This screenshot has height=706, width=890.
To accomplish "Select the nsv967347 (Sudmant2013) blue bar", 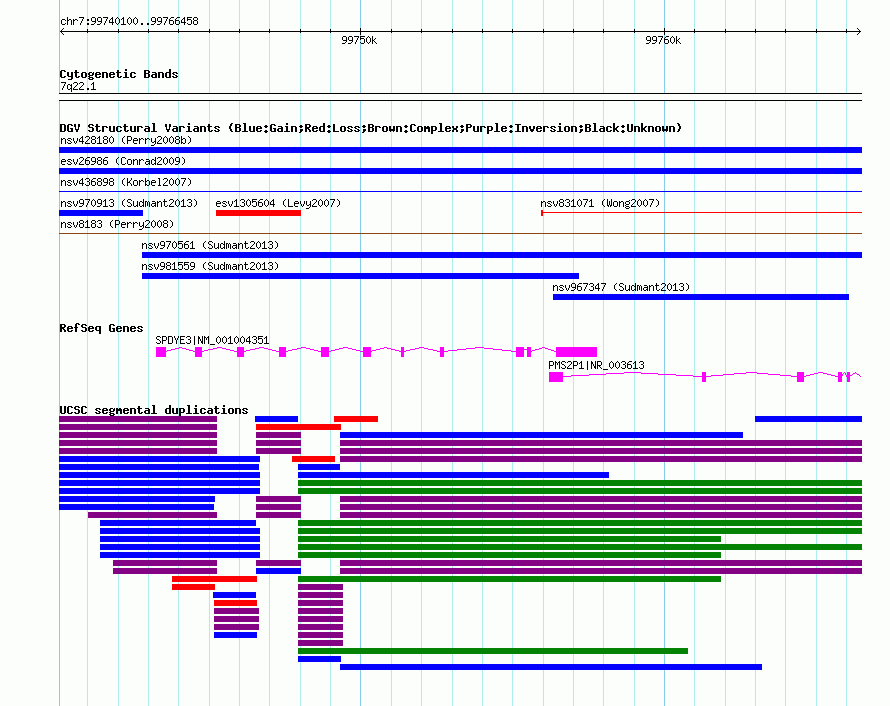I will [x=701, y=297].
